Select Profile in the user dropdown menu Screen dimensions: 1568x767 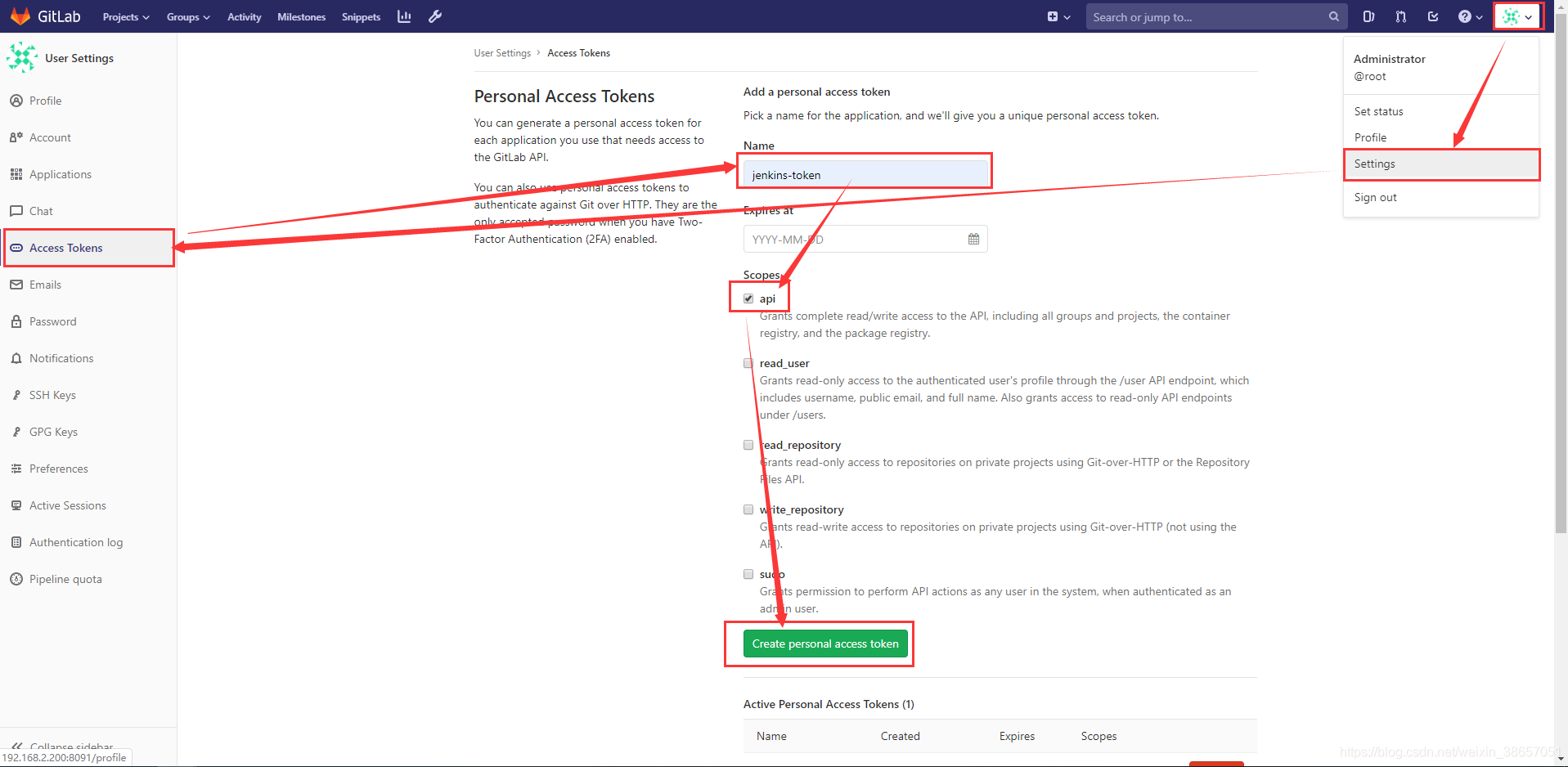1370,137
